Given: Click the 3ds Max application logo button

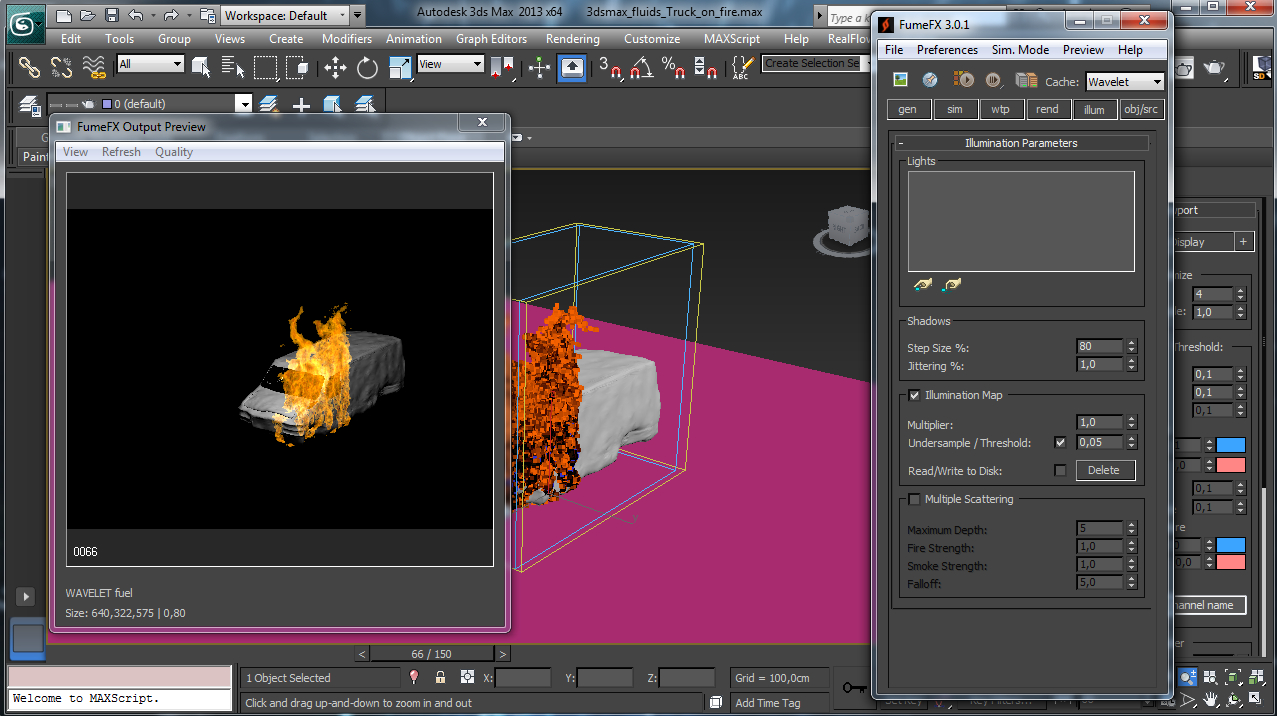Looking at the screenshot, I should click(25, 24).
